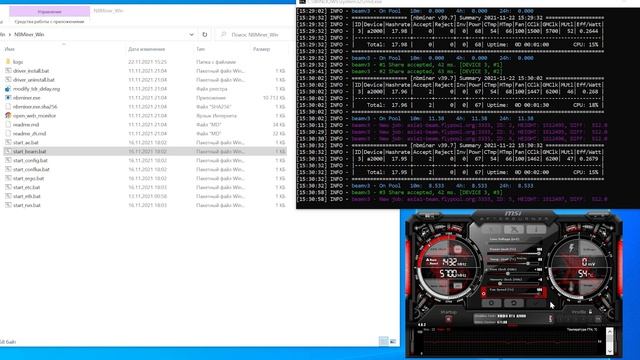The height and width of the screenshot is (360, 640).
Task: Sort files by the Размер column header
Action: point(261,49)
